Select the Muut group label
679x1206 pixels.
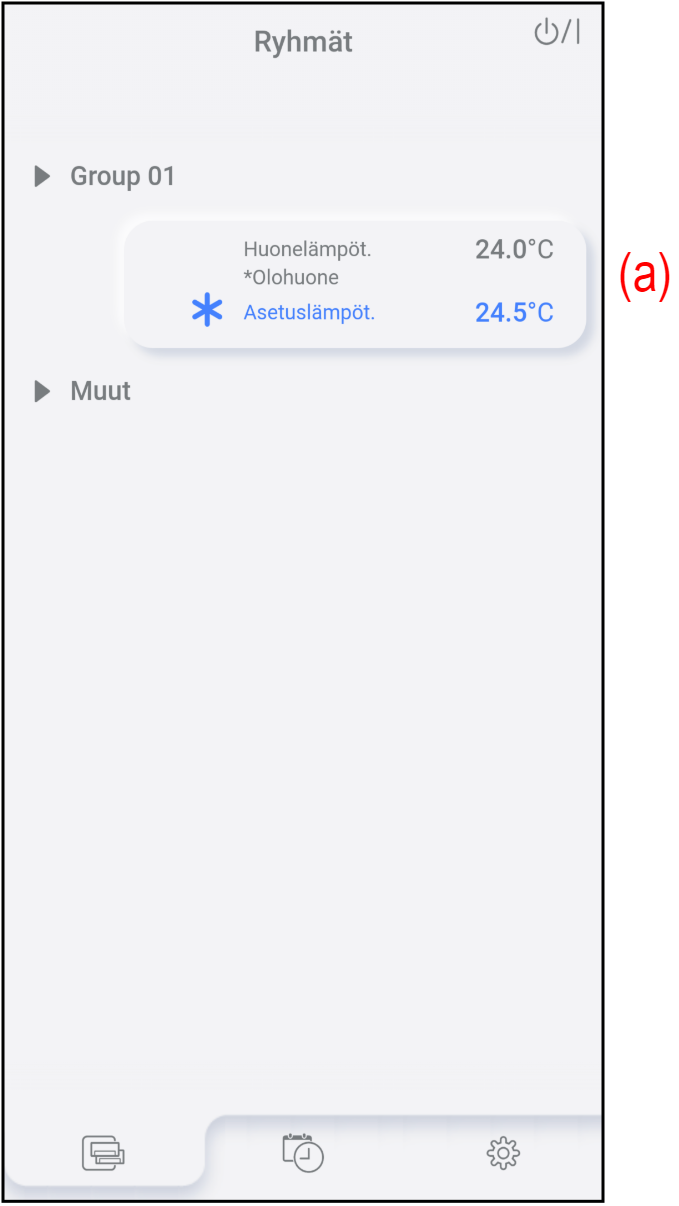tap(100, 391)
